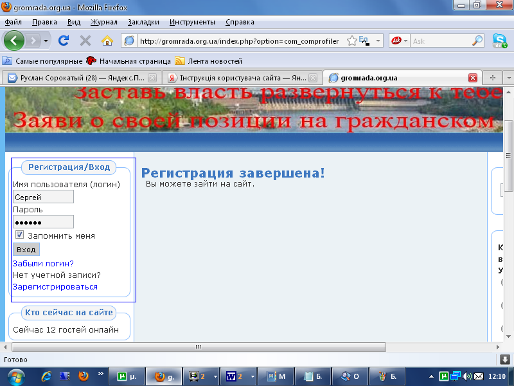The height and width of the screenshot is (386, 514).
Task: Click the Забыли логин? link
Action: coord(43,263)
